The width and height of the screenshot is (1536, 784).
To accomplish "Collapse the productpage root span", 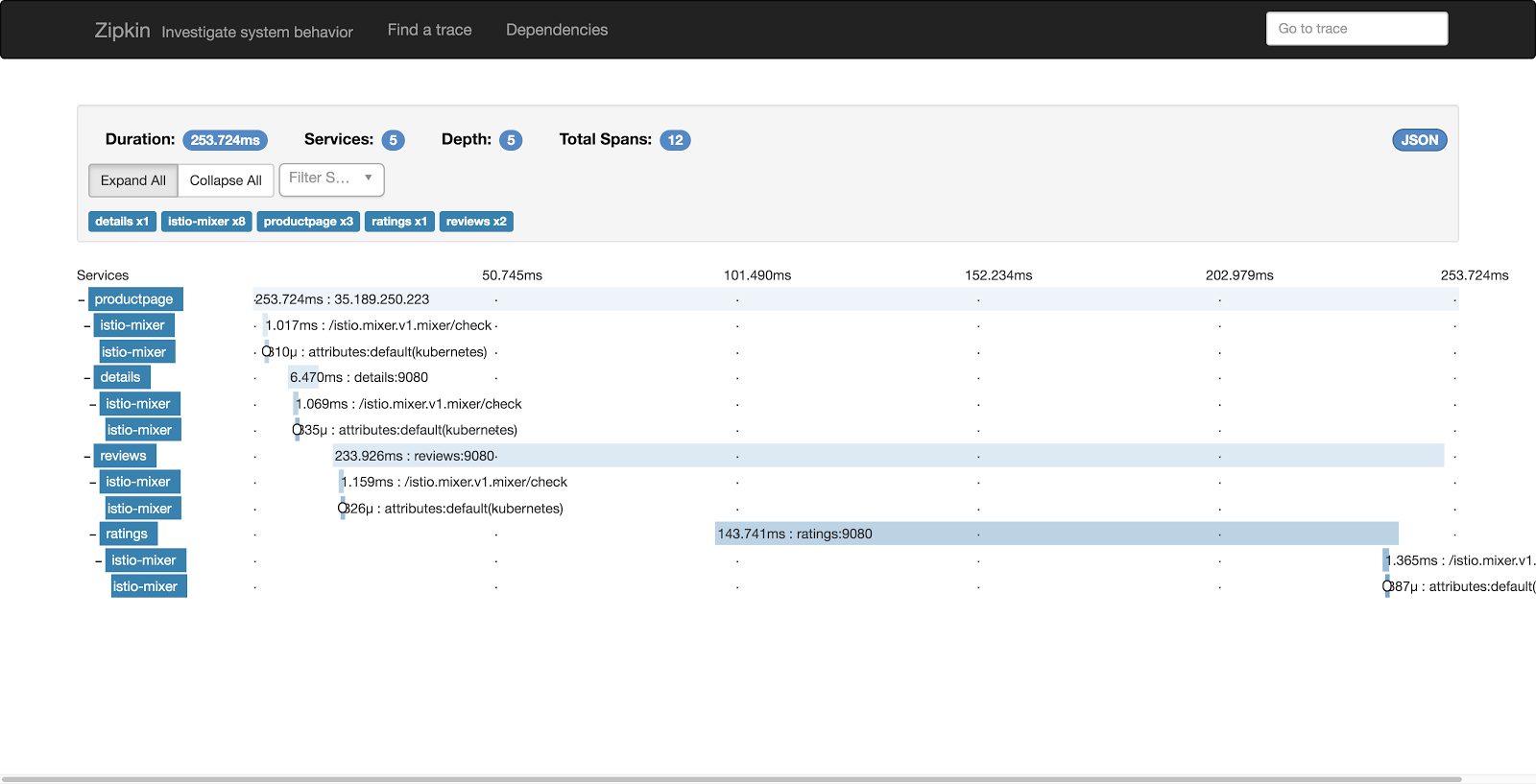I will point(82,300).
